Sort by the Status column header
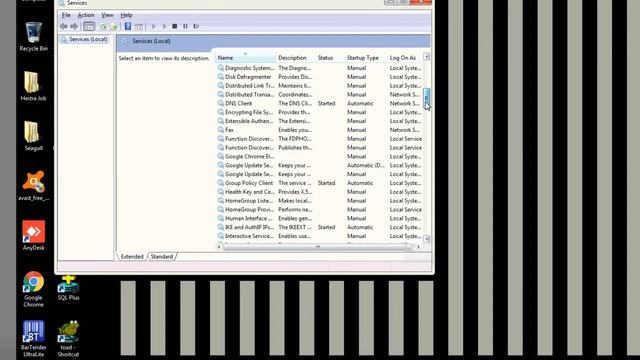Image resolution: width=640 pixels, height=360 pixels. 330,58
